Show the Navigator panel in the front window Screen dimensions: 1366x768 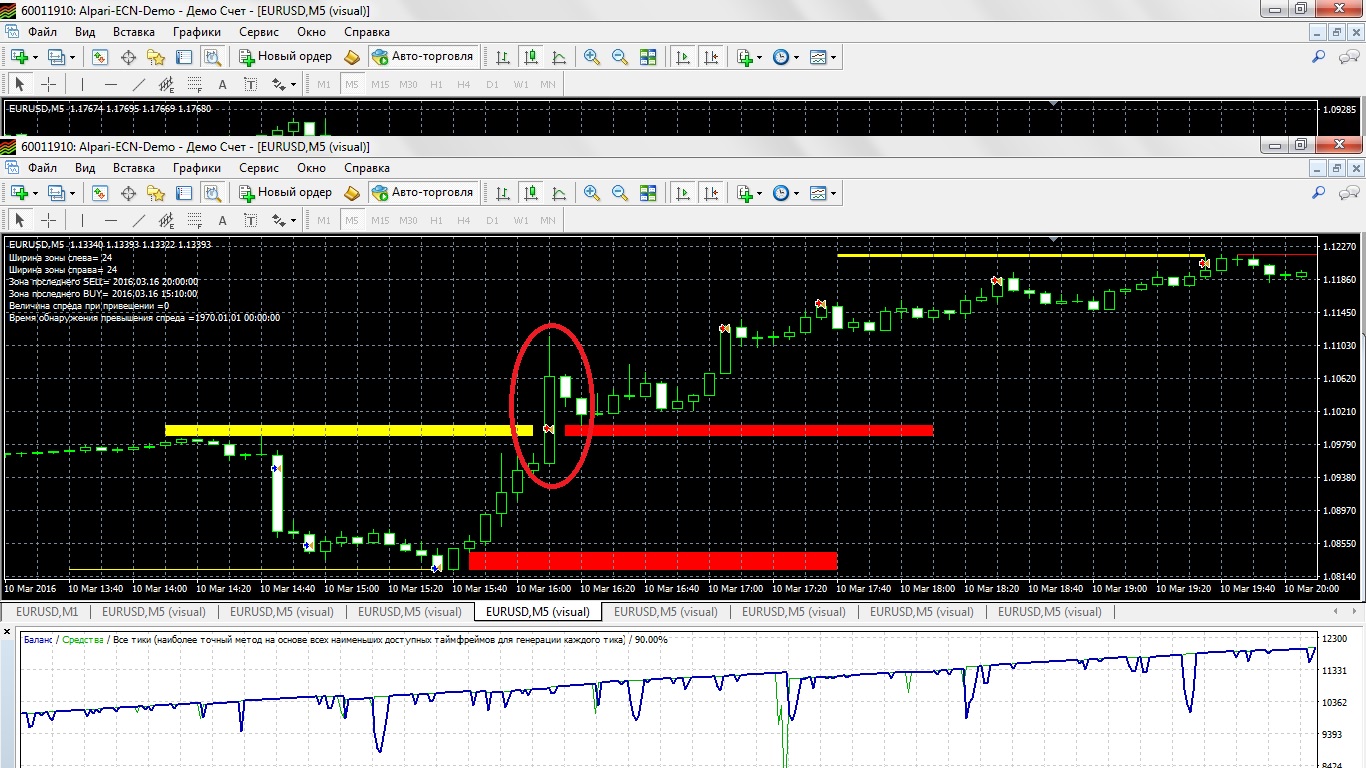[156, 193]
